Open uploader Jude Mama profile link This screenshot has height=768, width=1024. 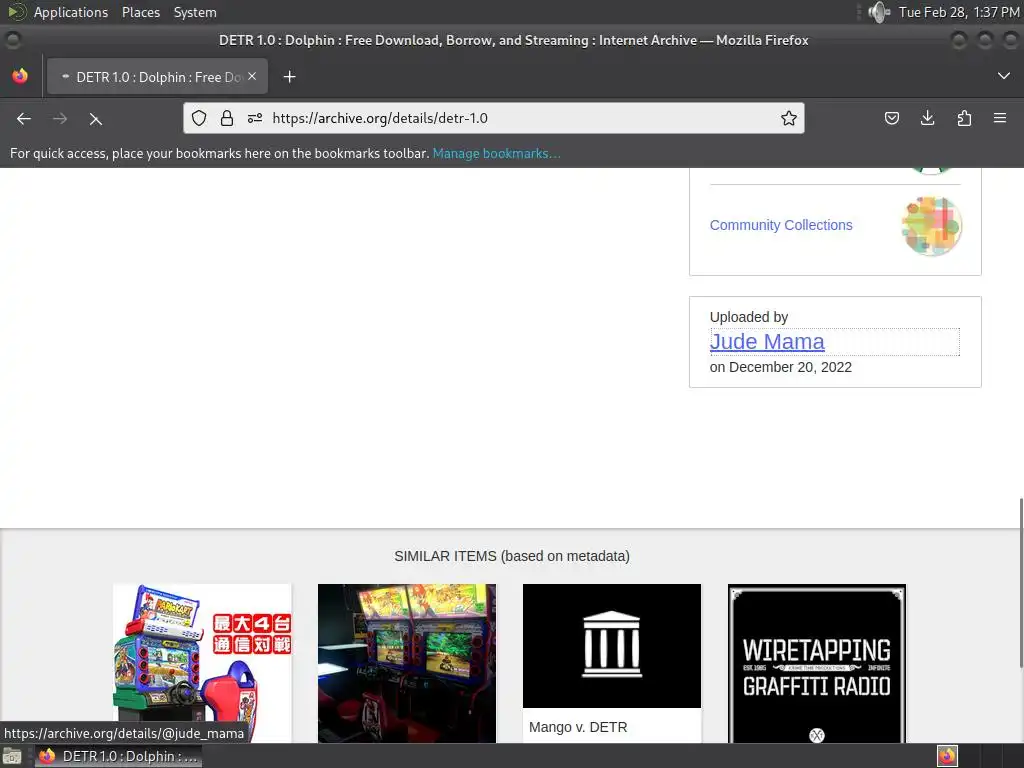click(x=767, y=342)
